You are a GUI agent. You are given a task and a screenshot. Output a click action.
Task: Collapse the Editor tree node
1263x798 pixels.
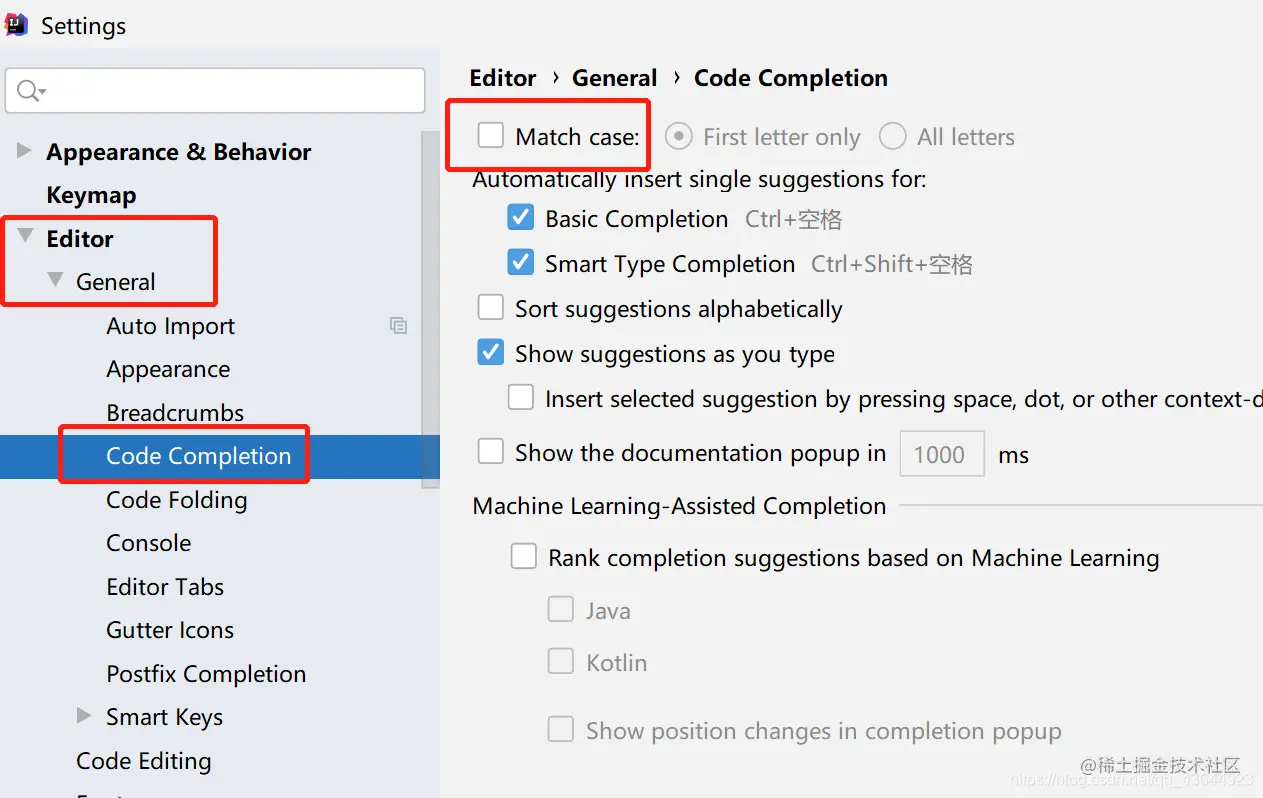pos(26,237)
